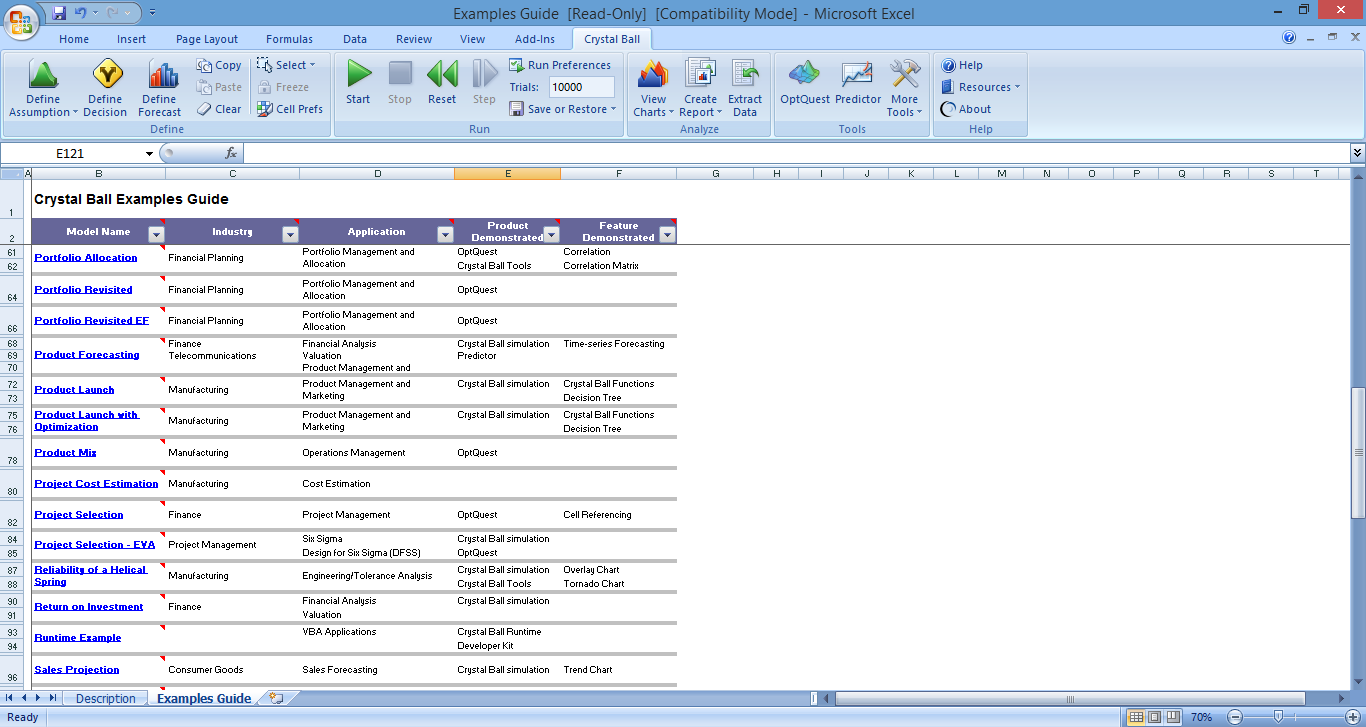Image resolution: width=1366 pixels, height=727 pixels.
Task: Click the zoom out minus button
Action: pyautogui.click(x=1235, y=717)
